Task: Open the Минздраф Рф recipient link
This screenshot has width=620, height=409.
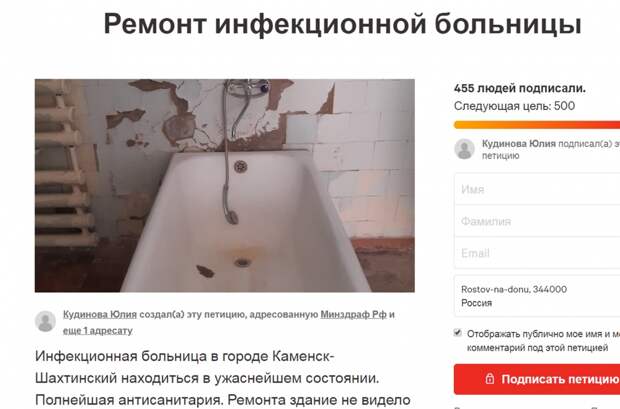Action: (x=353, y=314)
